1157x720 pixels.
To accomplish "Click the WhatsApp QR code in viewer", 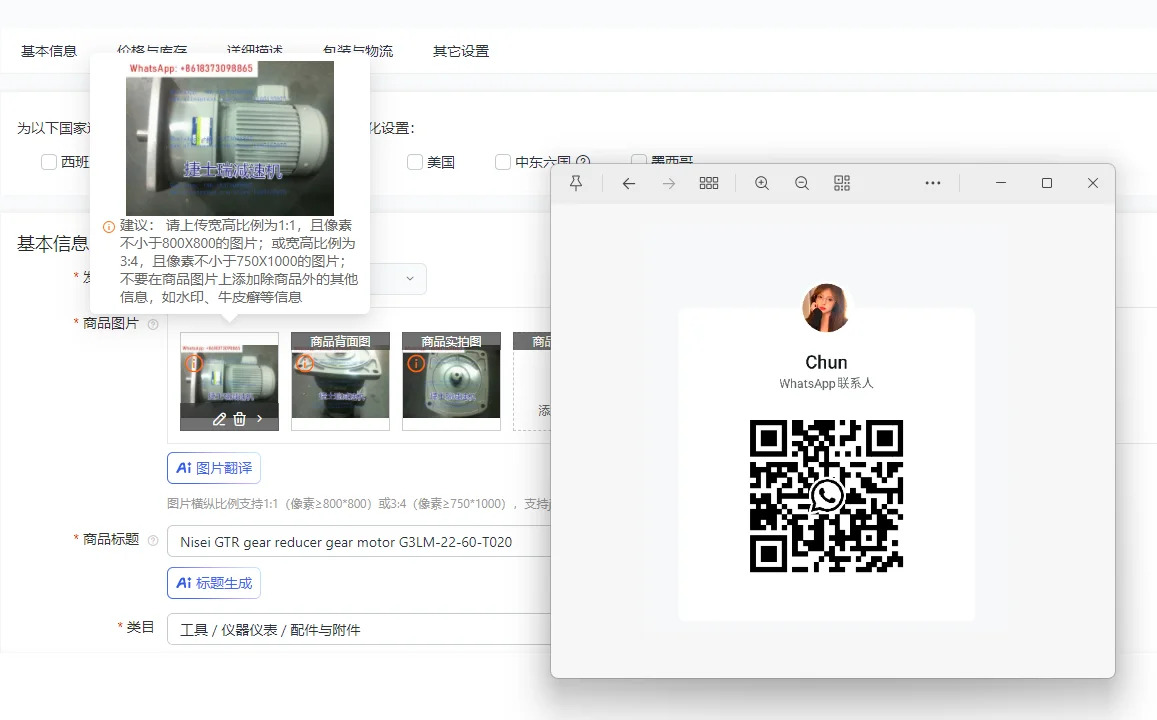I will 826,496.
